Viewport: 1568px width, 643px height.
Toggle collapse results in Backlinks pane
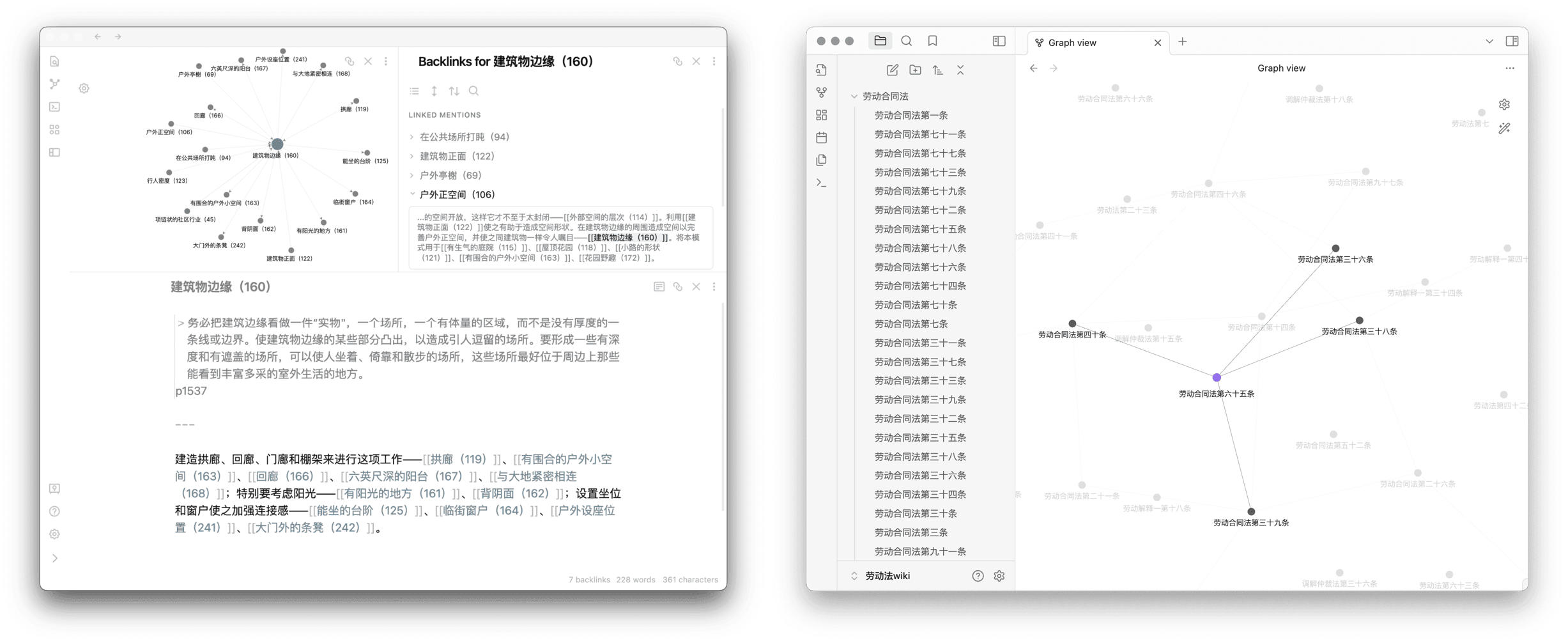[x=415, y=91]
